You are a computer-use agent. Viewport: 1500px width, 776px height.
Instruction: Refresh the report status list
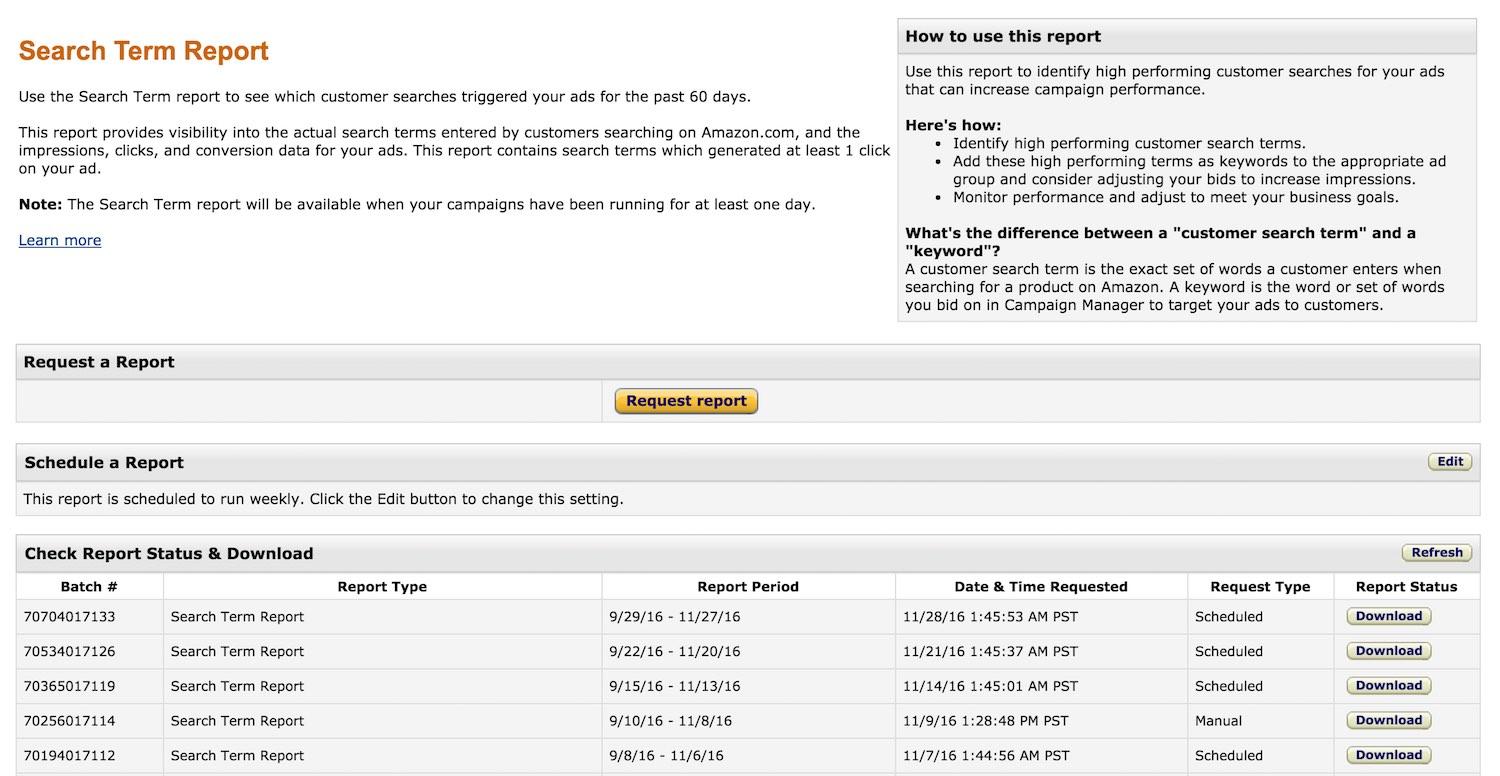1436,553
